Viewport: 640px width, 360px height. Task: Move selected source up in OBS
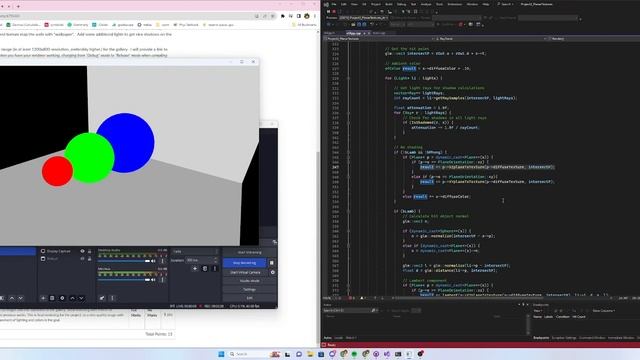pyautogui.click(x=72, y=298)
